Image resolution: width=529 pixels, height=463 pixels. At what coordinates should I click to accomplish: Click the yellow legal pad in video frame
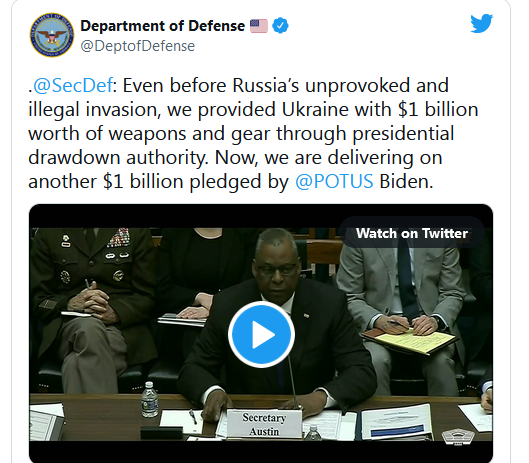[x=415, y=339]
